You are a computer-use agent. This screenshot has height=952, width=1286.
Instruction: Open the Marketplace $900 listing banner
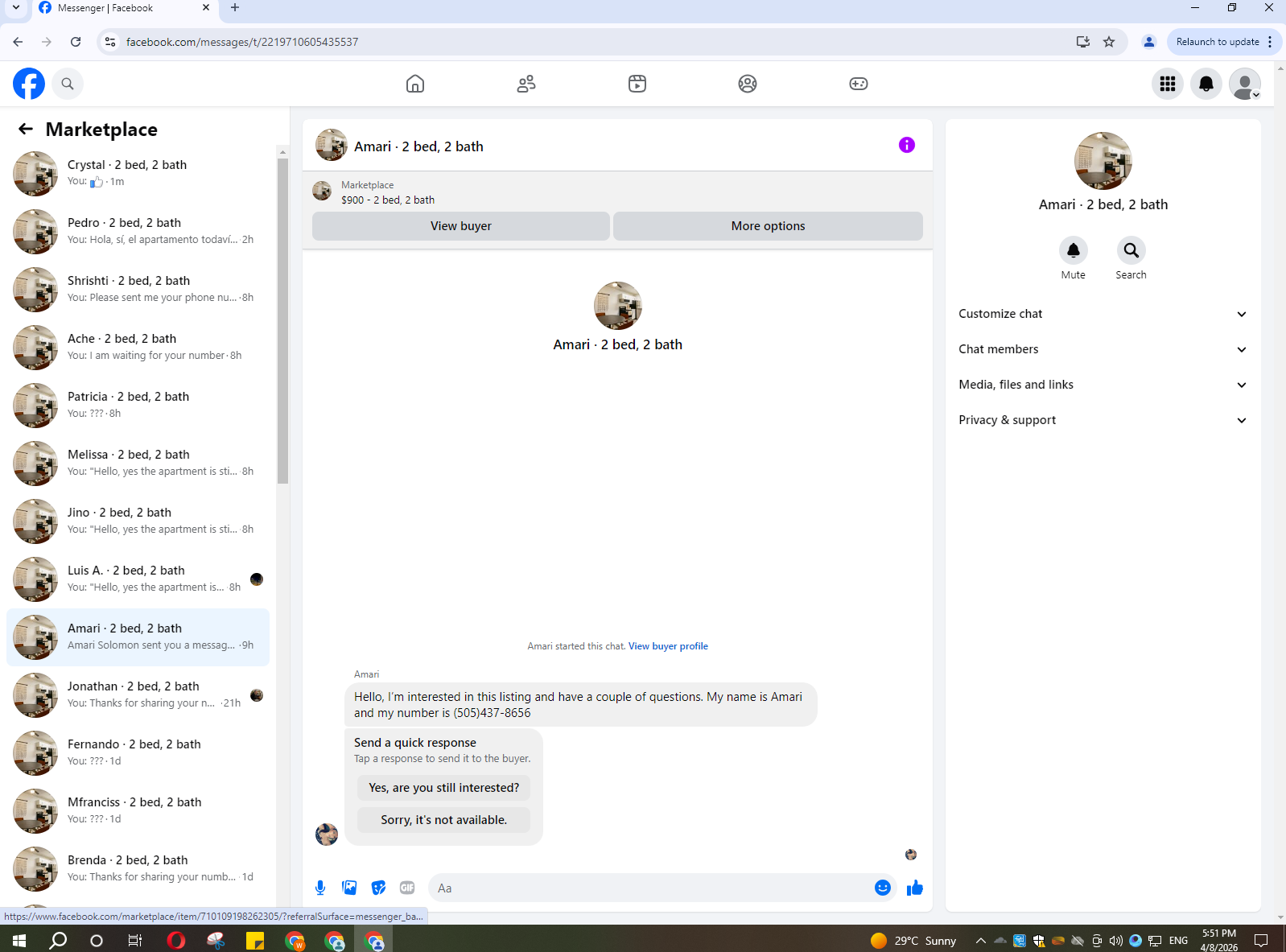[x=617, y=192]
